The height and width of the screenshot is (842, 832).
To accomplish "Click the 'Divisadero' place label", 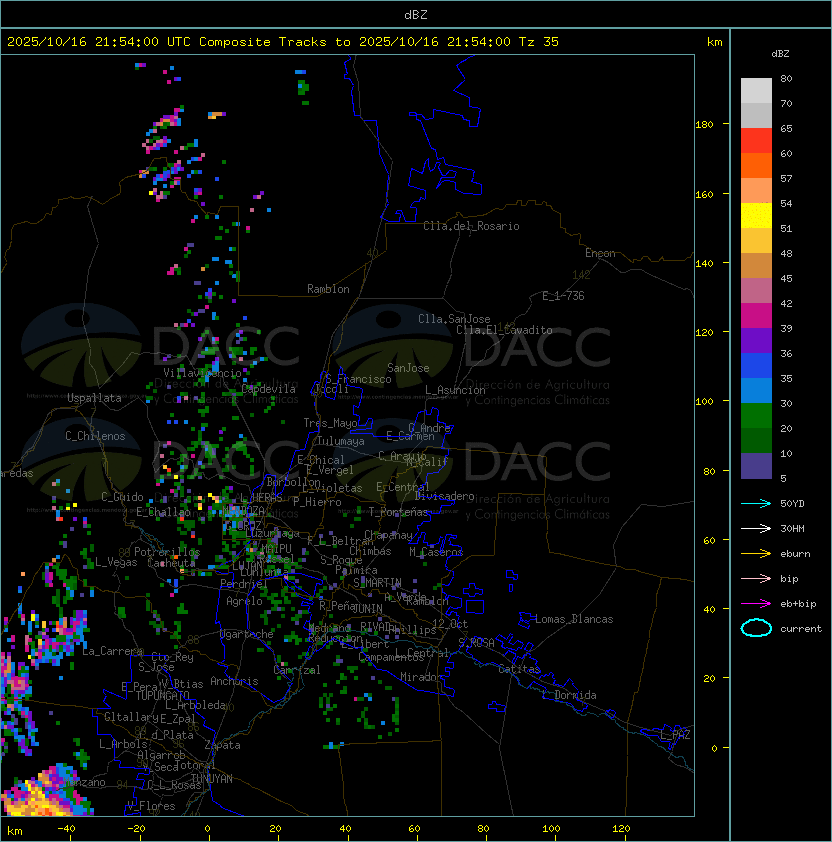I will pyautogui.click(x=444, y=496).
